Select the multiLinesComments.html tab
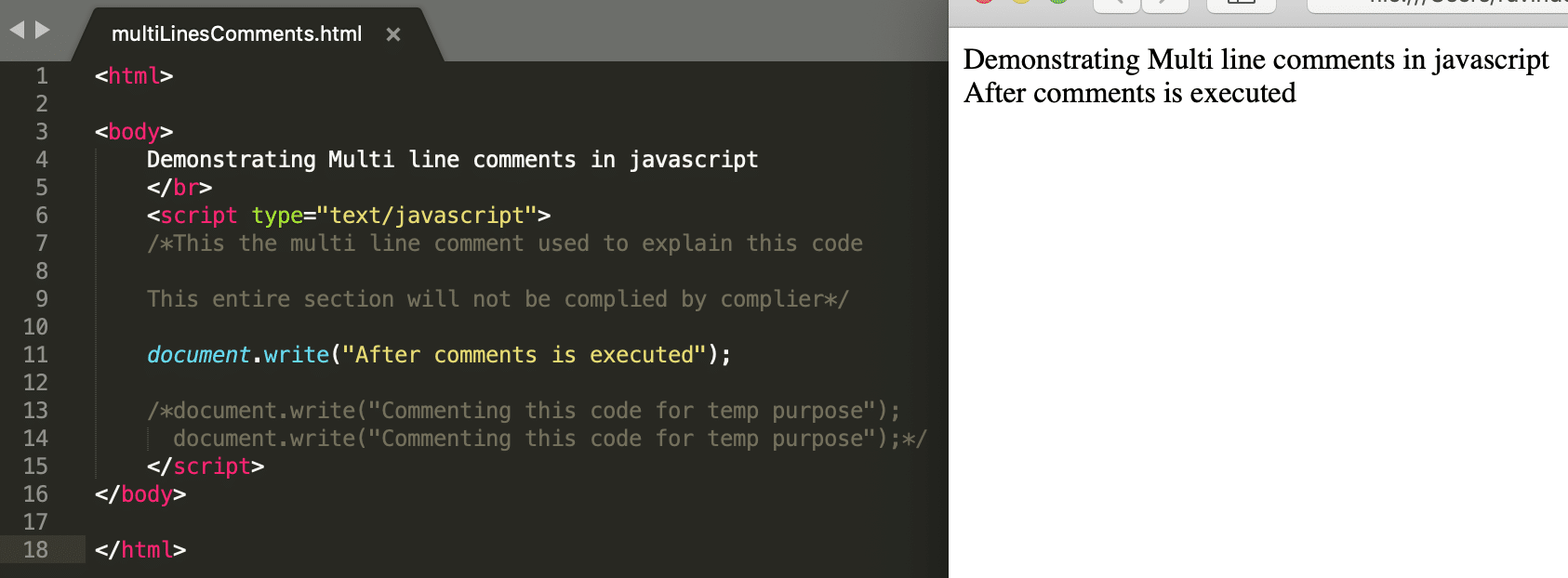 point(236,34)
